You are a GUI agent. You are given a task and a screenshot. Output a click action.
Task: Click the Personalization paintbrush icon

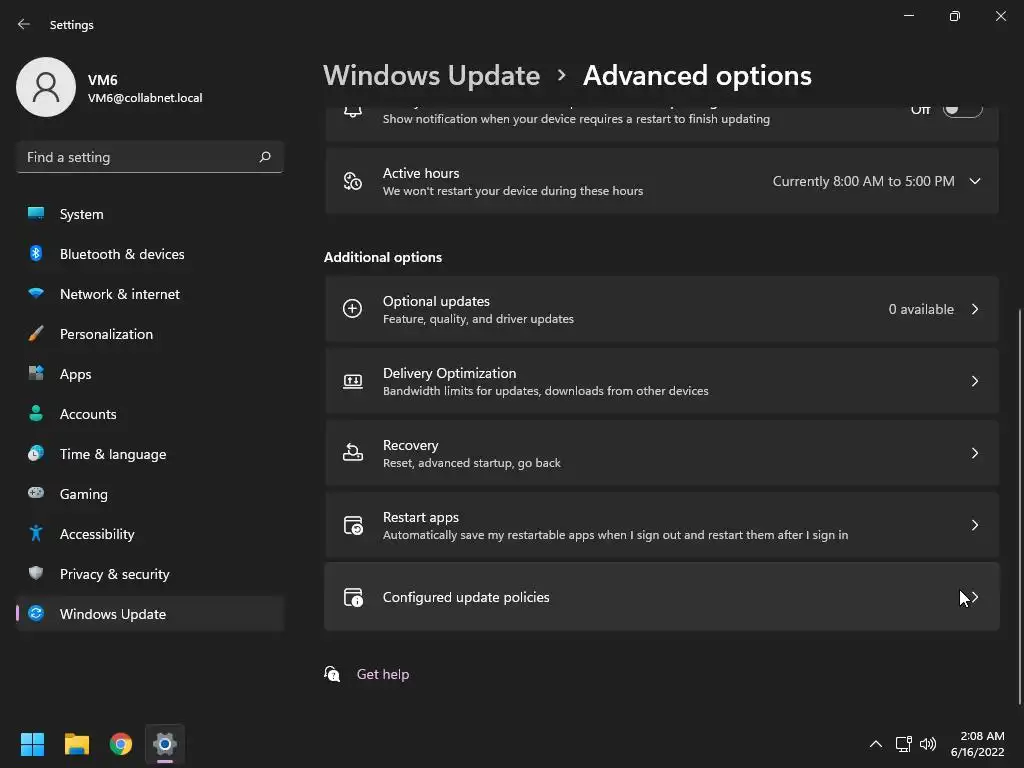(x=36, y=334)
